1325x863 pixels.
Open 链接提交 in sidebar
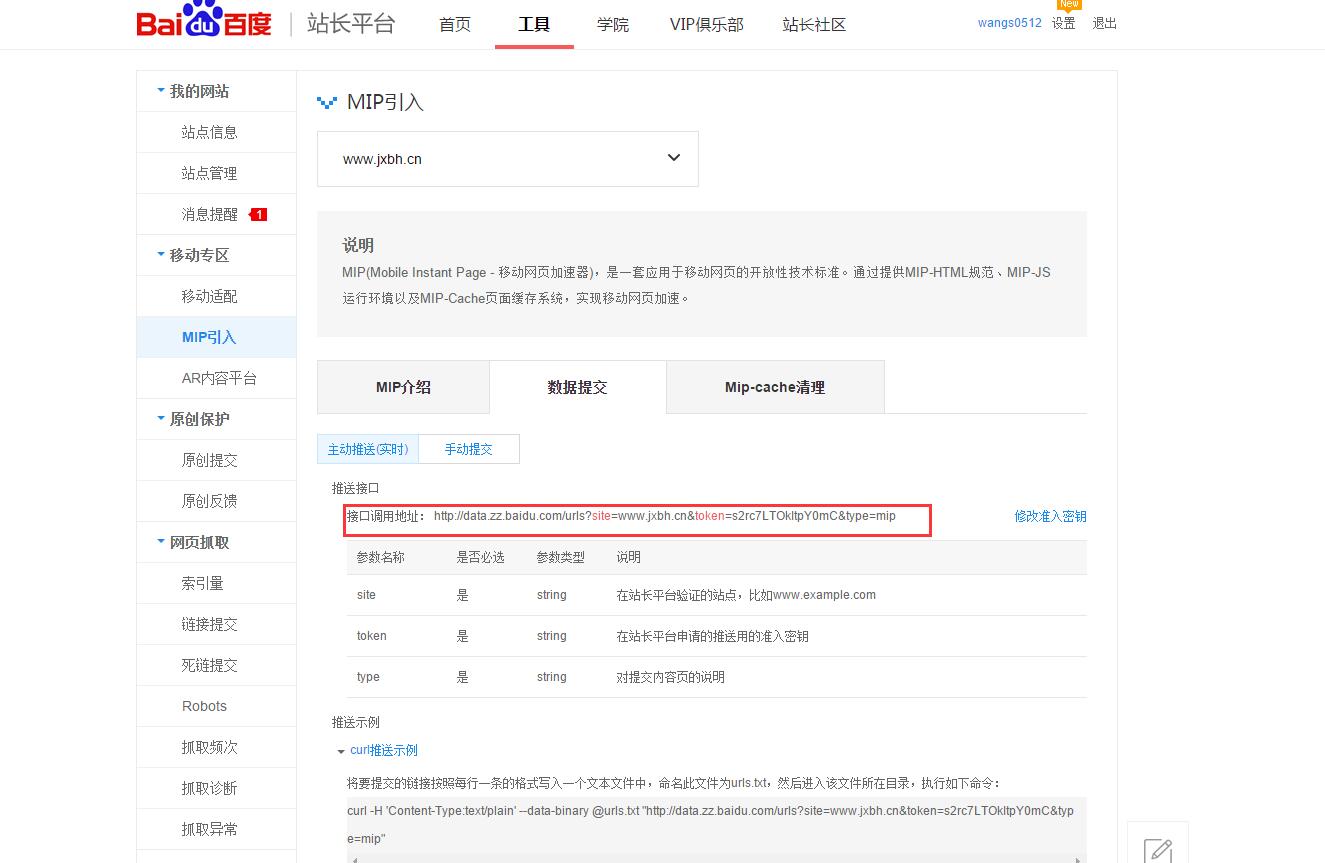tap(210, 624)
